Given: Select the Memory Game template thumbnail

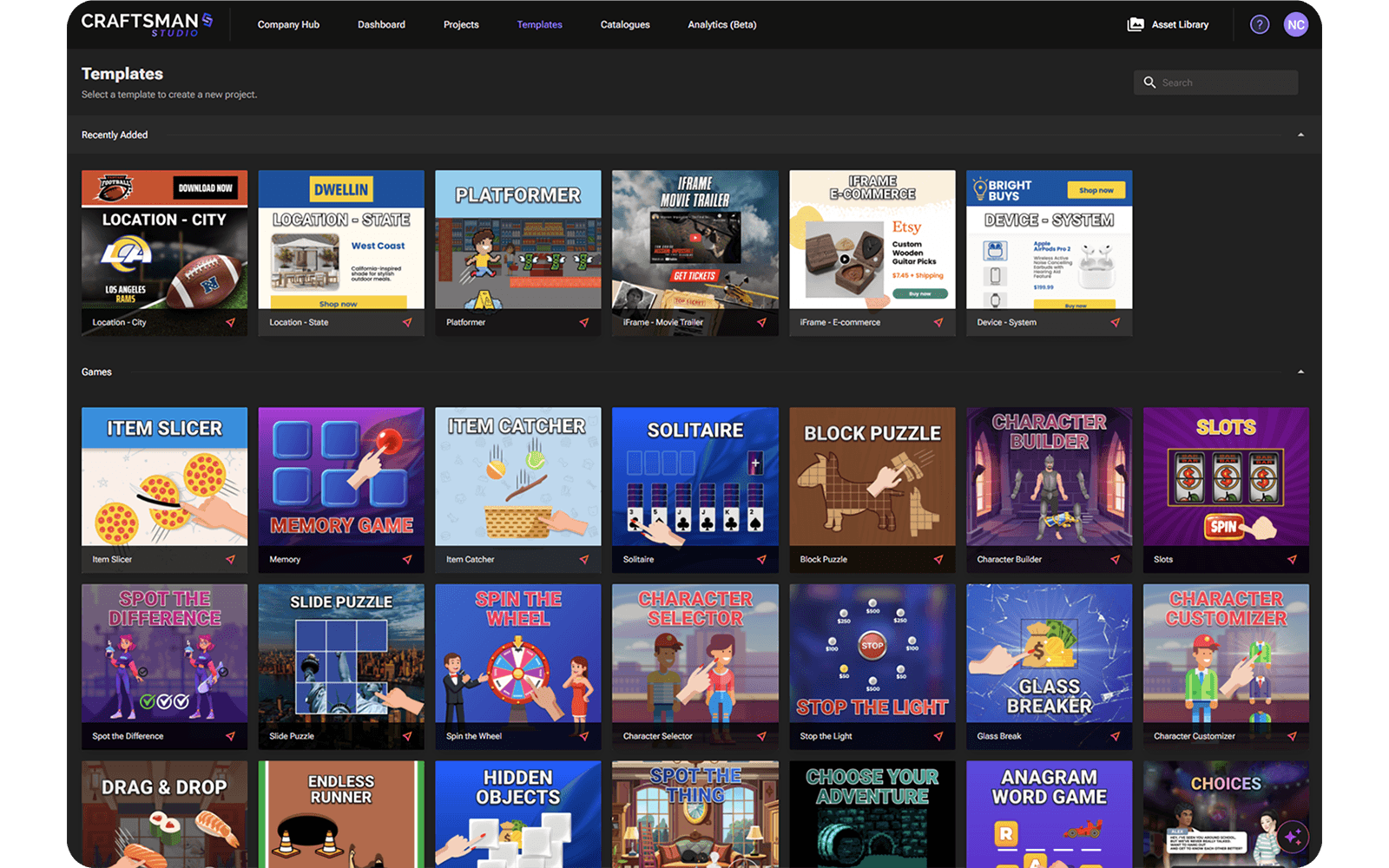Looking at the screenshot, I should 341,477.
